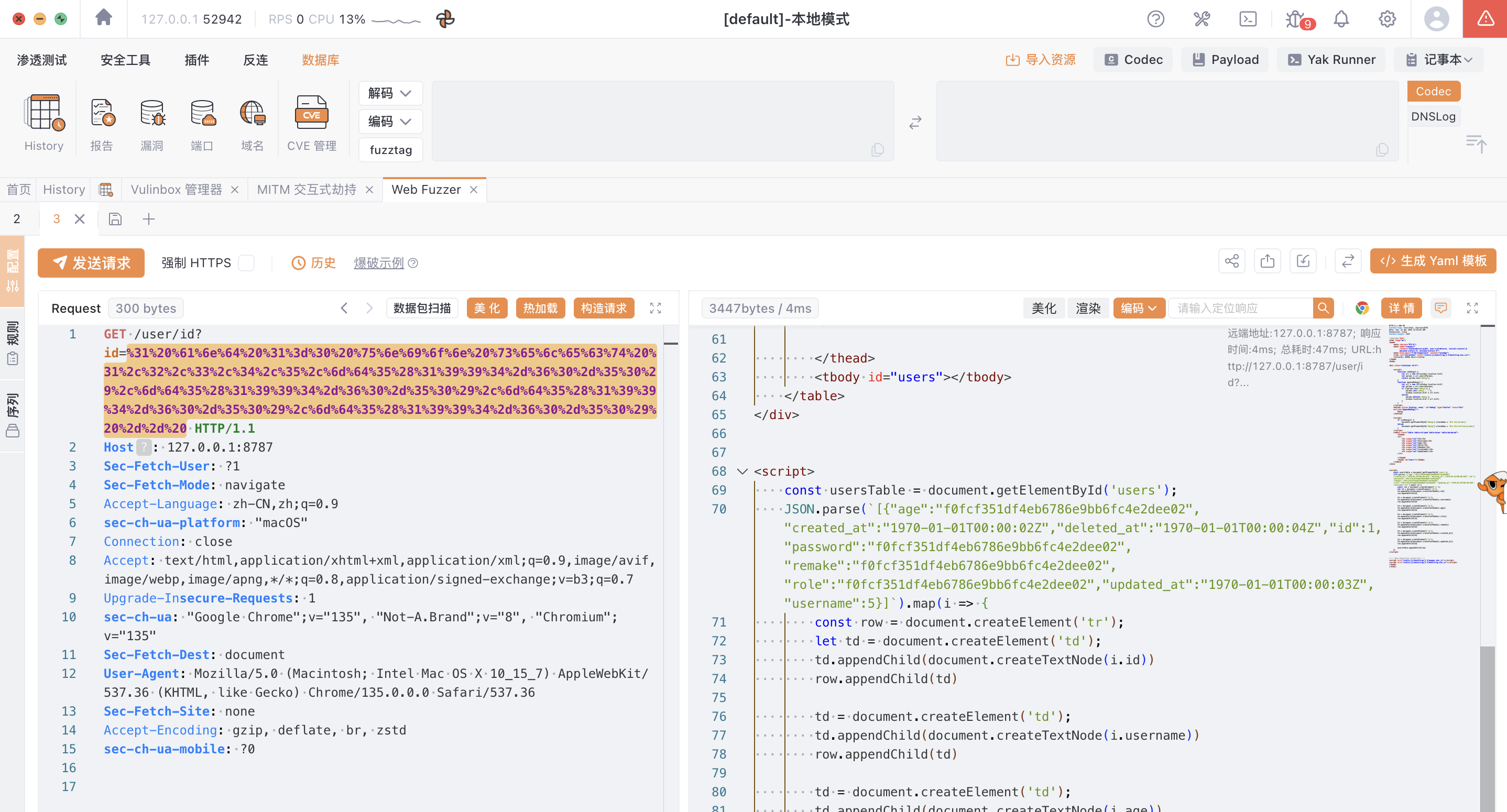
Task: Click the 发送请求 send button
Action: click(91, 264)
